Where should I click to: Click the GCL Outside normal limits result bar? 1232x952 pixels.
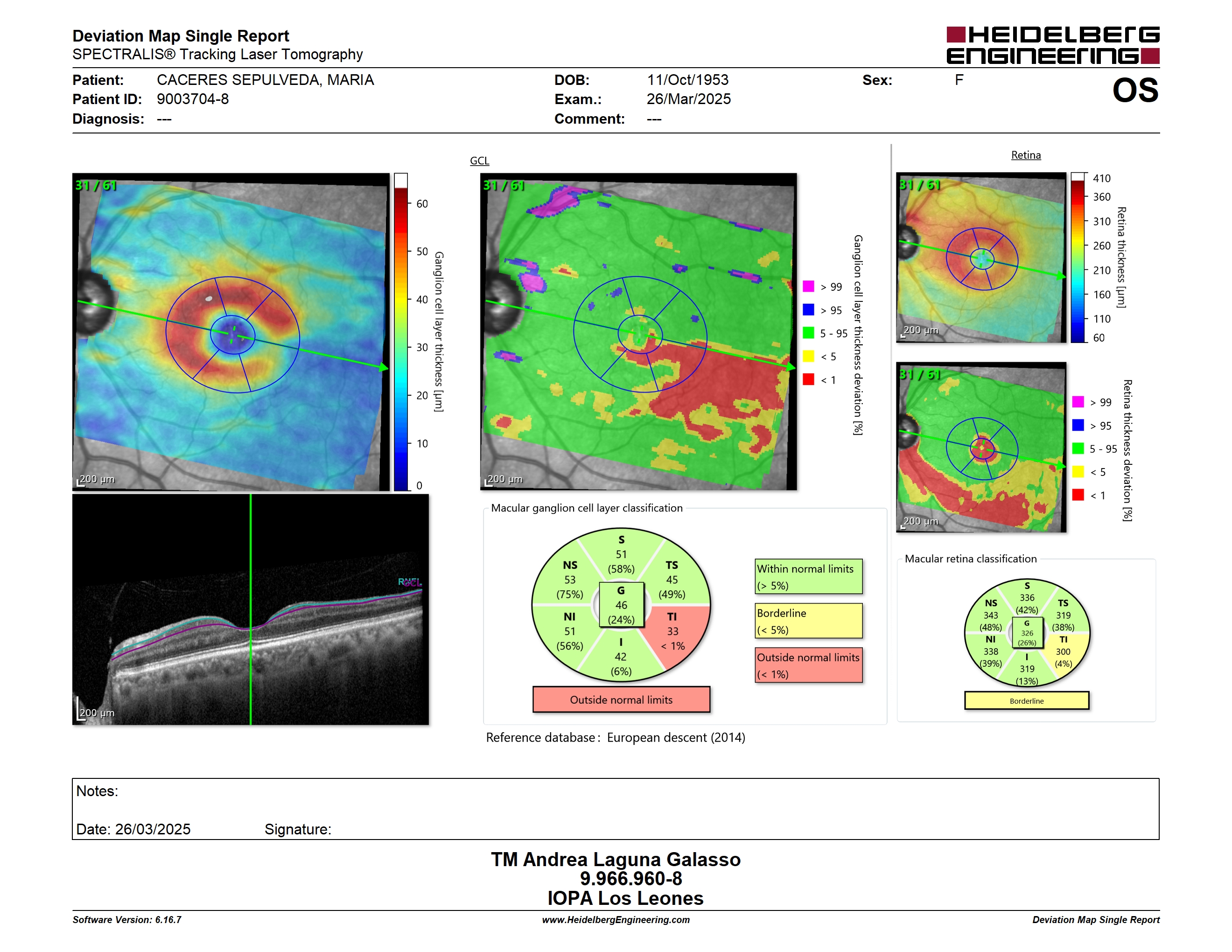[x=621, y=700]
